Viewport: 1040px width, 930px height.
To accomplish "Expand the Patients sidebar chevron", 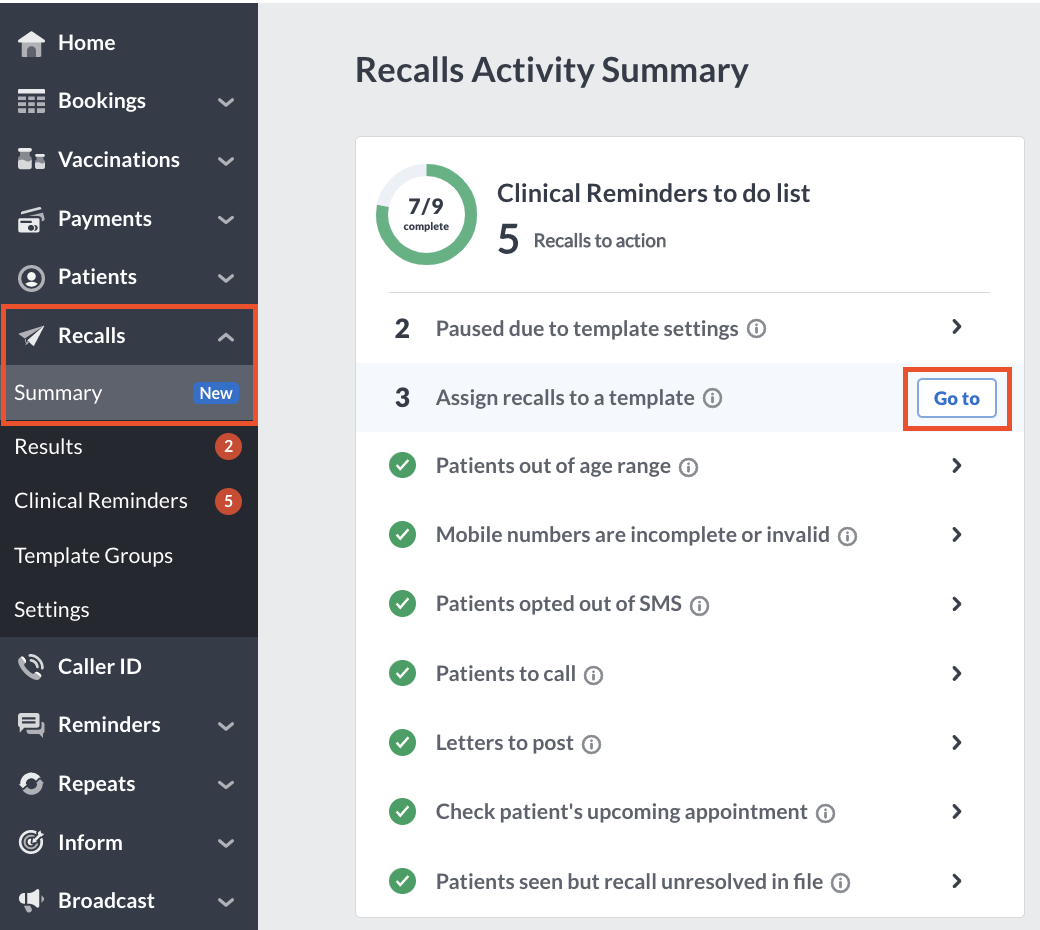I will click(x=226, y=279).
